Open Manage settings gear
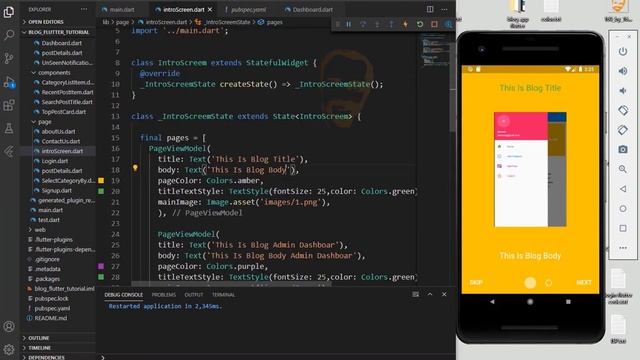The width and height of the screenshot is (640, 360). [9, 349]
